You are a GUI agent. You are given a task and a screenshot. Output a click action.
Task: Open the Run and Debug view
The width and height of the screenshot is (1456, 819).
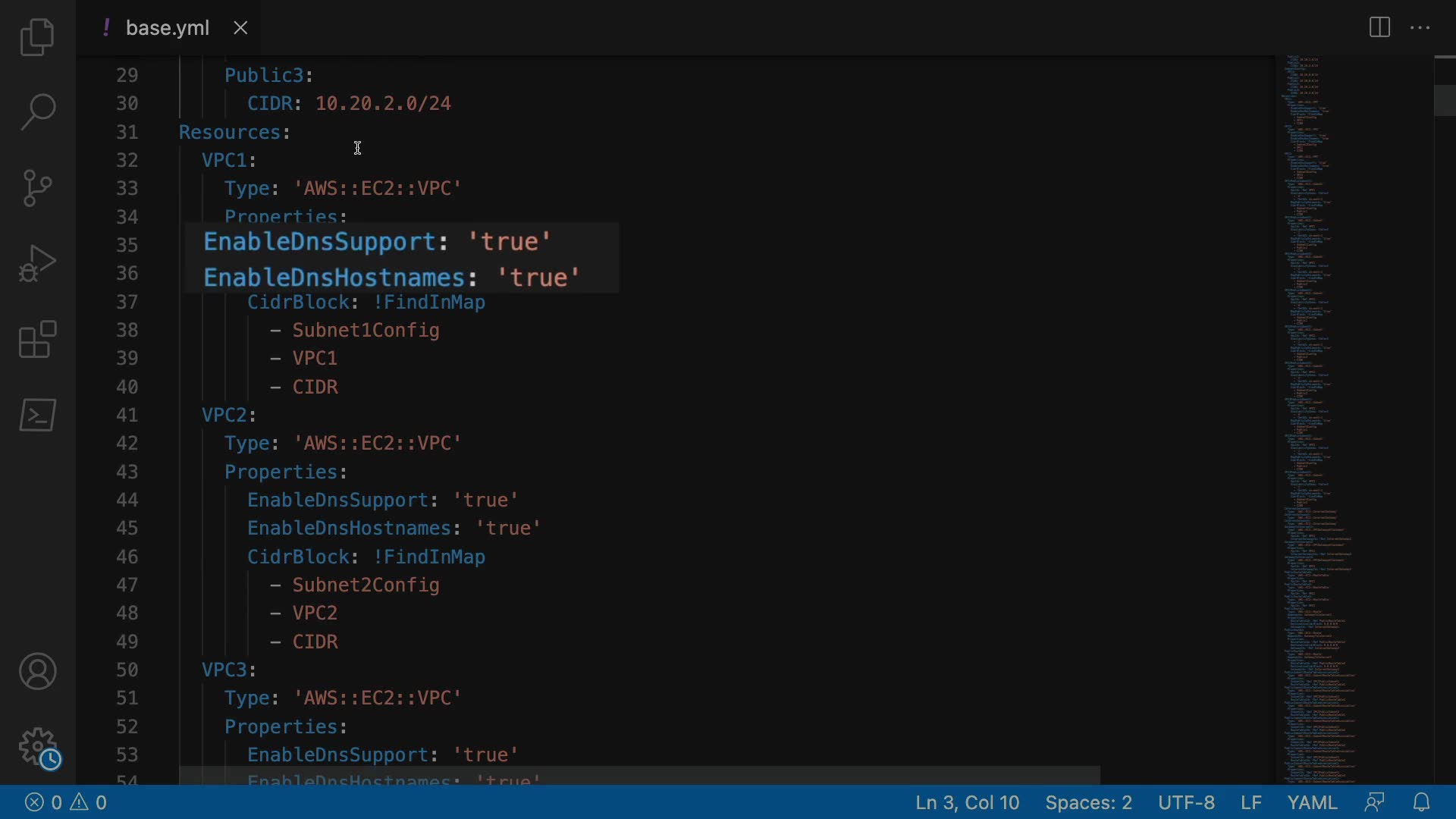[37, 263]
